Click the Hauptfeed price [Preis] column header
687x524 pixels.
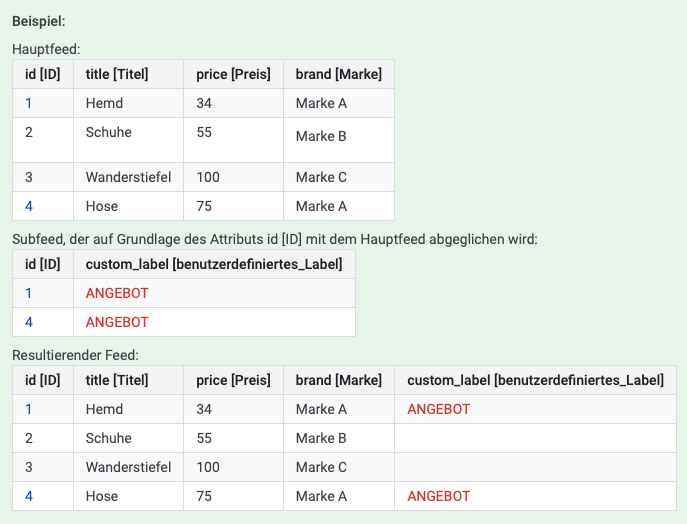pyautogui.click(x=234, y=74)
